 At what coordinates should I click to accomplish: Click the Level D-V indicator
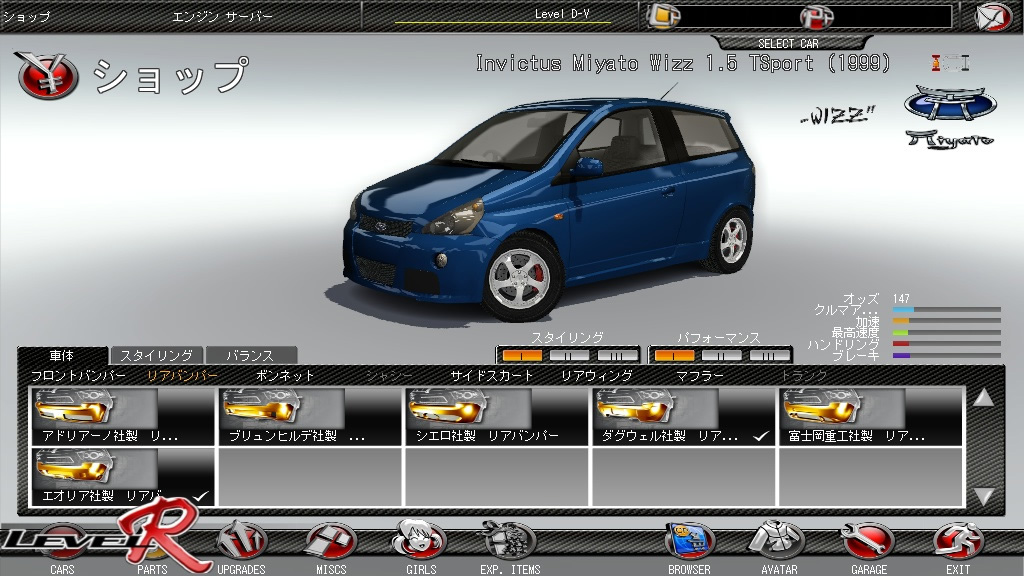click(x=562, y=14)
